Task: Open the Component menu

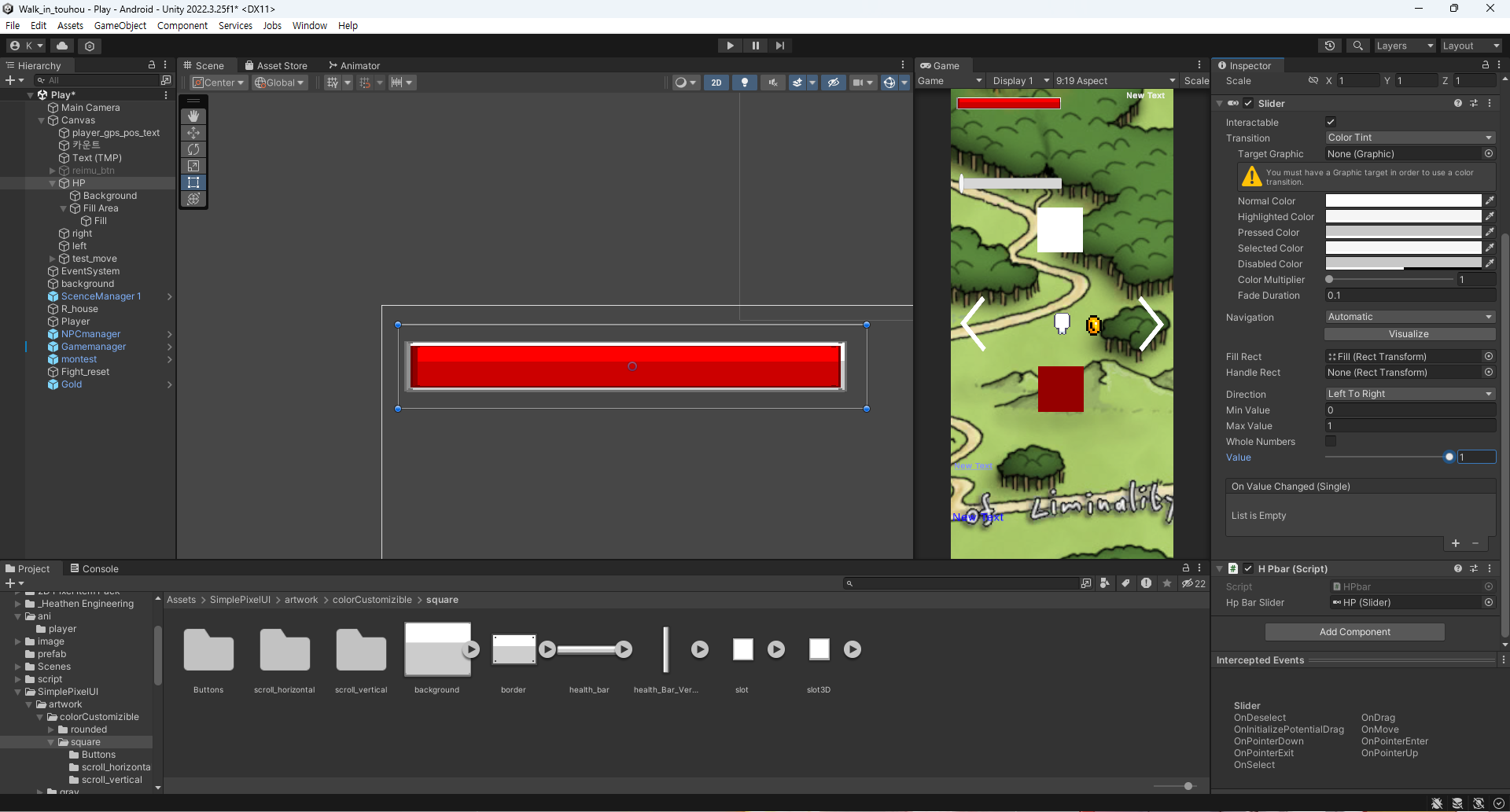Action: coord(182,26)
